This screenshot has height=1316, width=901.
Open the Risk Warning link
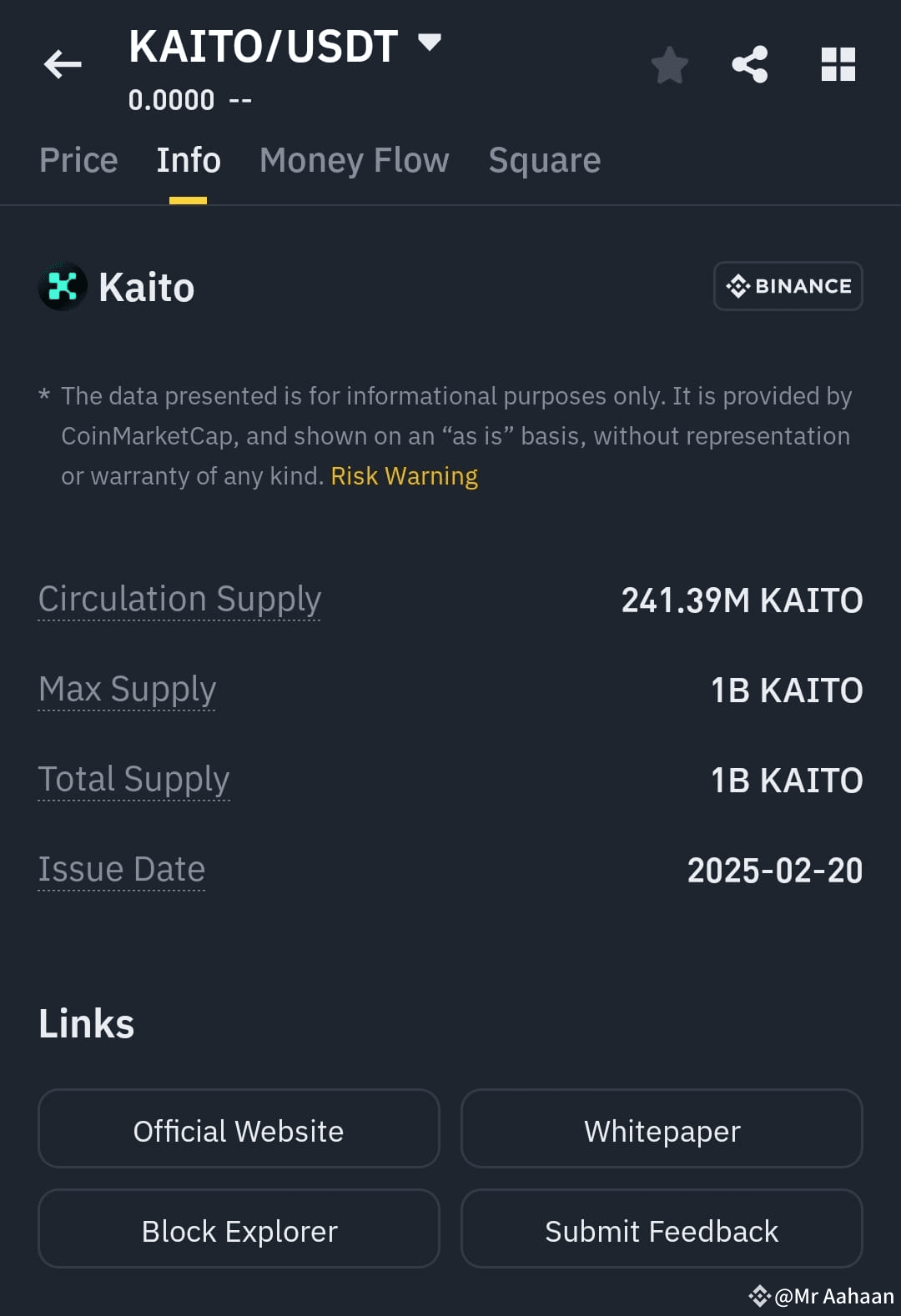click(404, 475)
